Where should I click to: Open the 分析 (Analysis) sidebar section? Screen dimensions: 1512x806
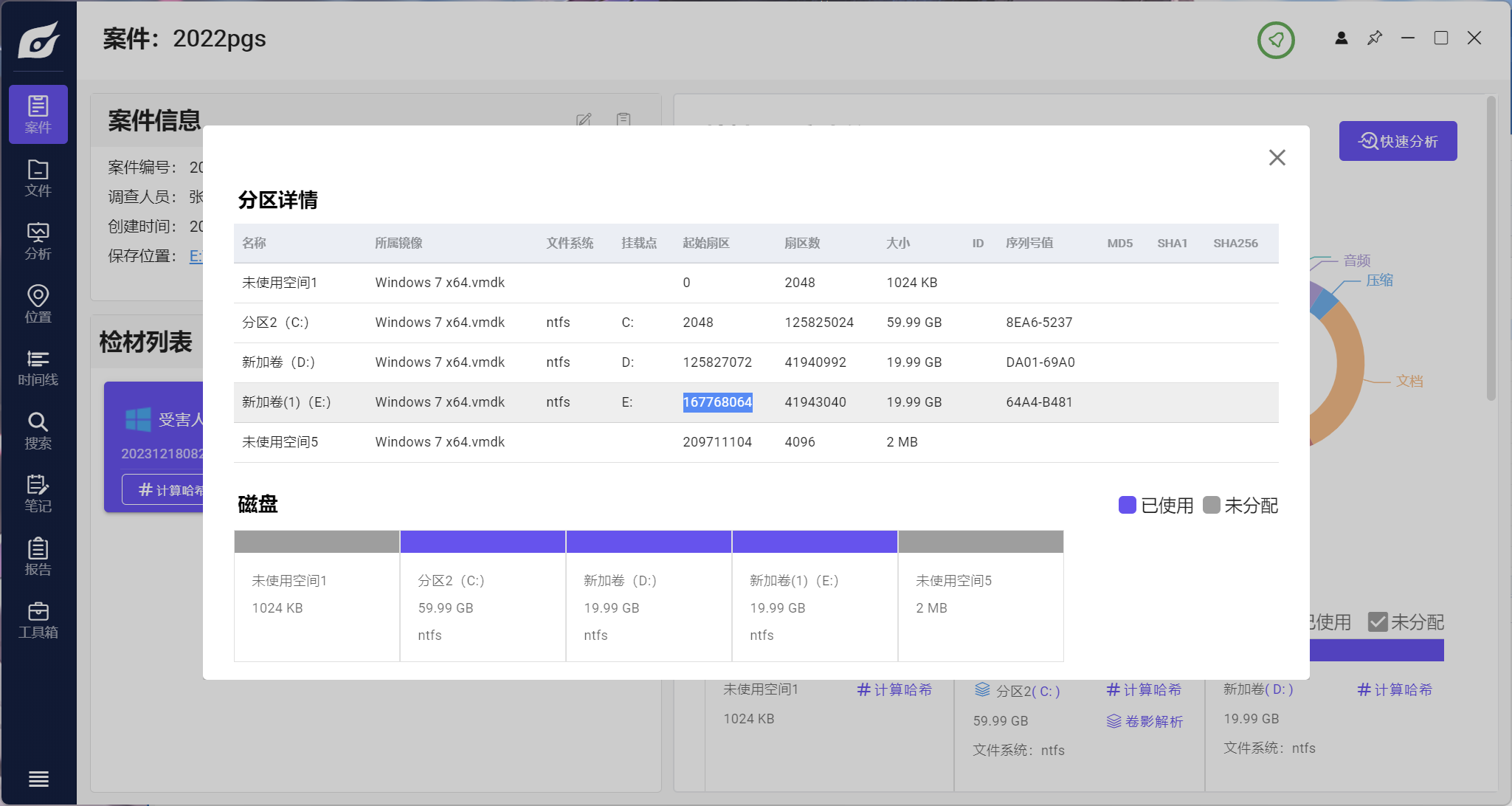tap(38, 241)
